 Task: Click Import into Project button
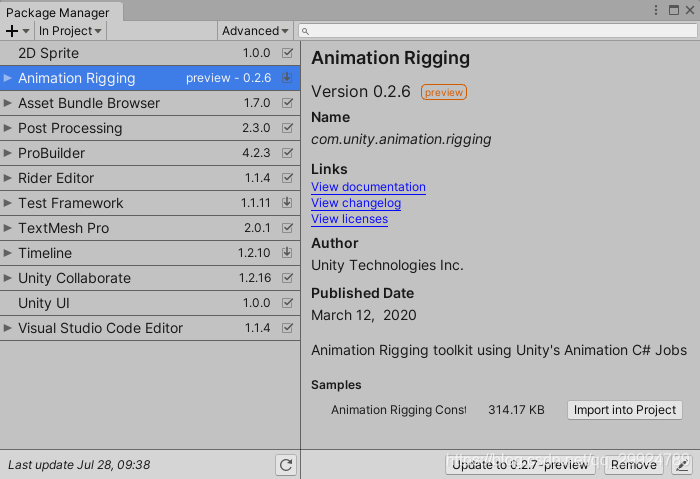point(625,410)
